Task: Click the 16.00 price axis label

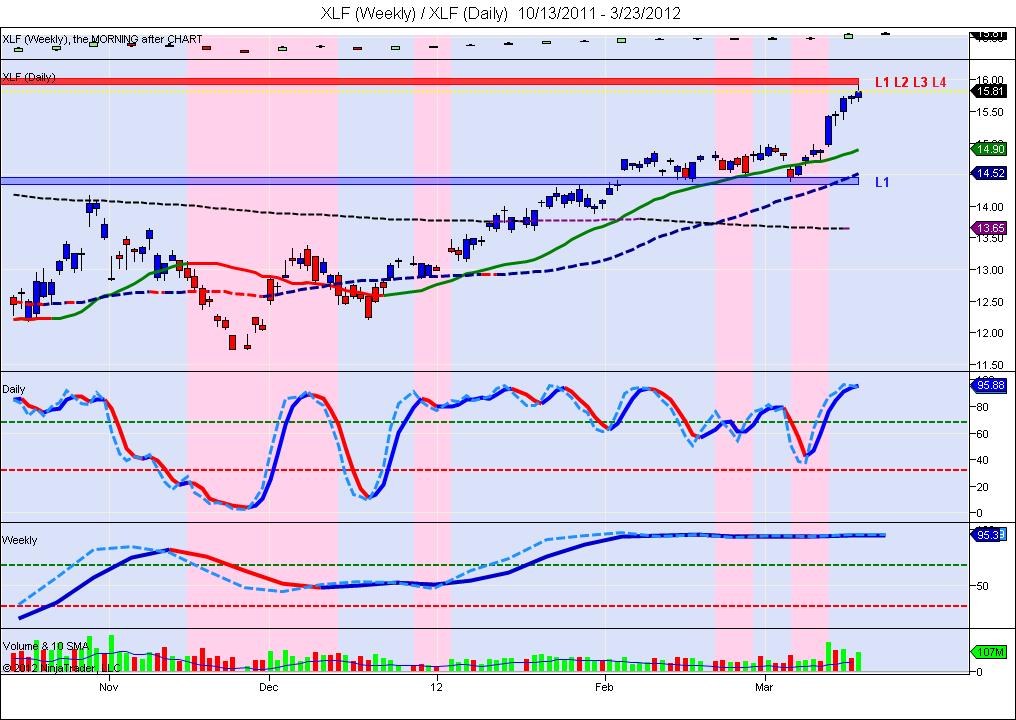Action: coord(991,79)
